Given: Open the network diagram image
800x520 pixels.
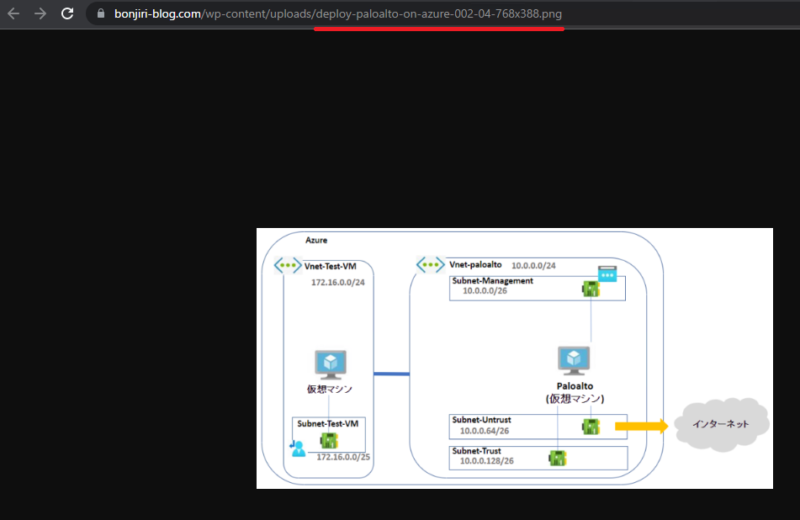Looking at the screenshot, I should (x=514, y=358).
